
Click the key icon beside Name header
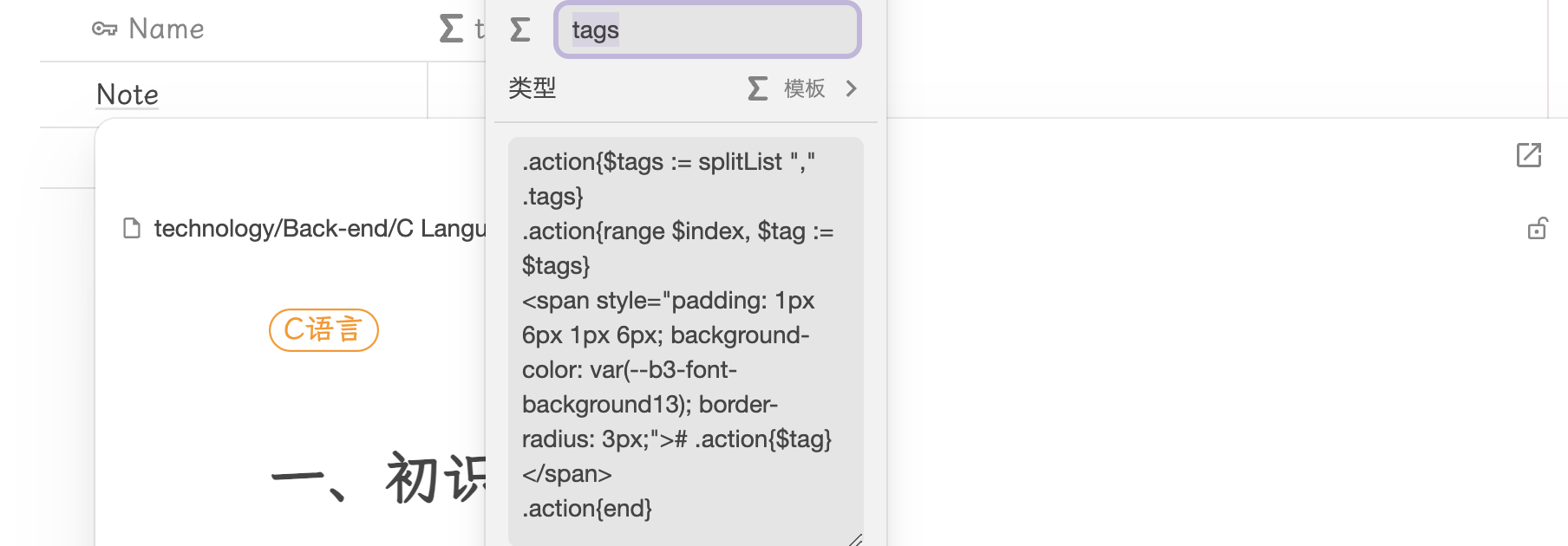(x=104, y=29)
